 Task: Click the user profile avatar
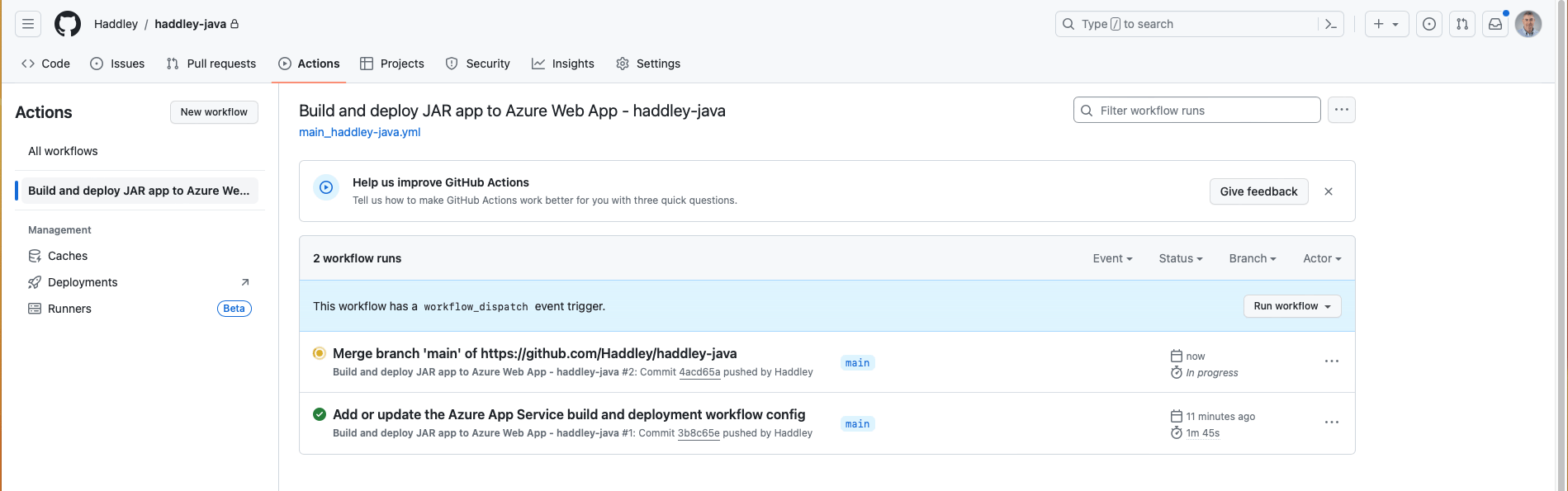[1528, 24]
